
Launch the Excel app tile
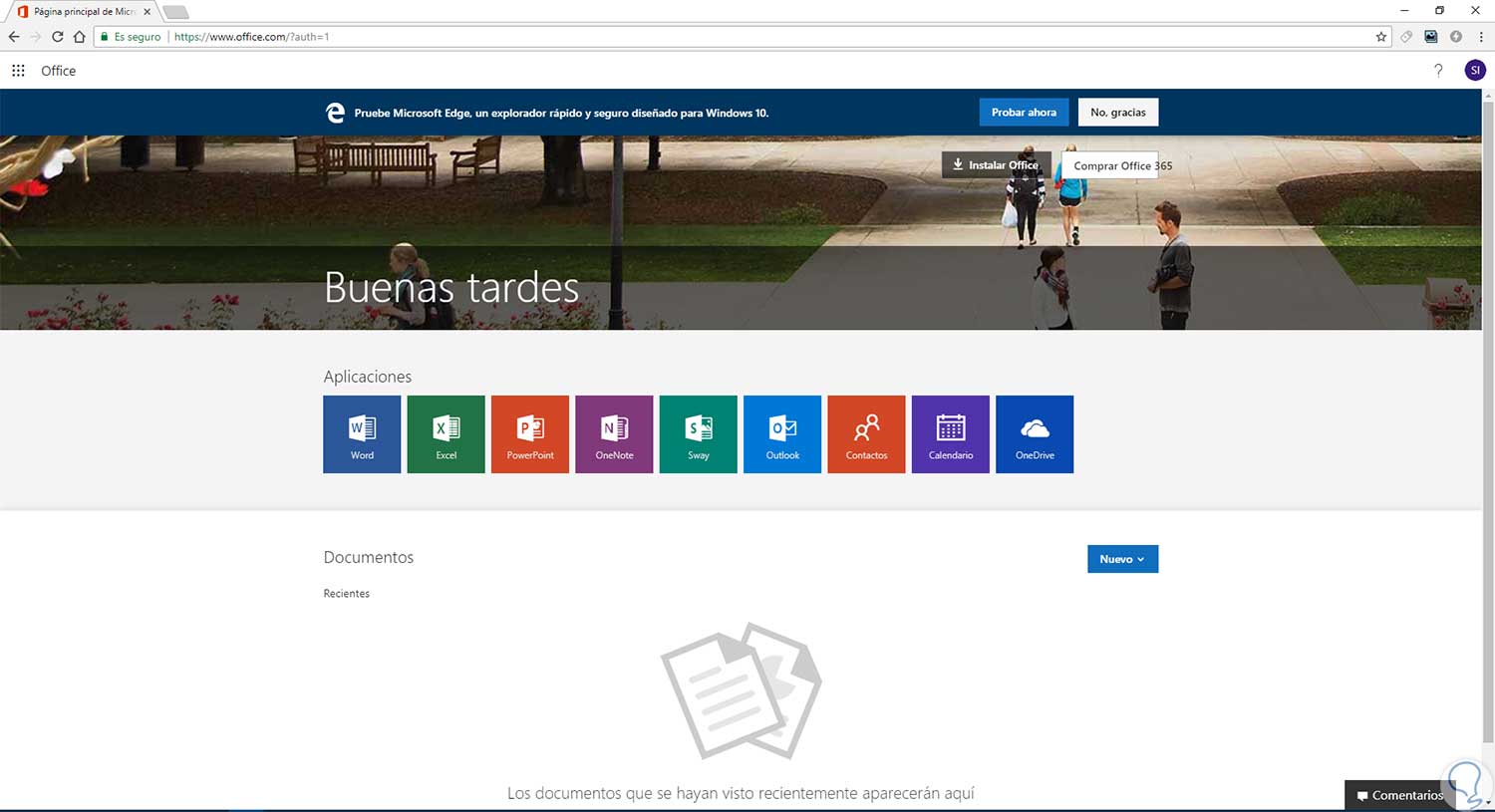447,434
